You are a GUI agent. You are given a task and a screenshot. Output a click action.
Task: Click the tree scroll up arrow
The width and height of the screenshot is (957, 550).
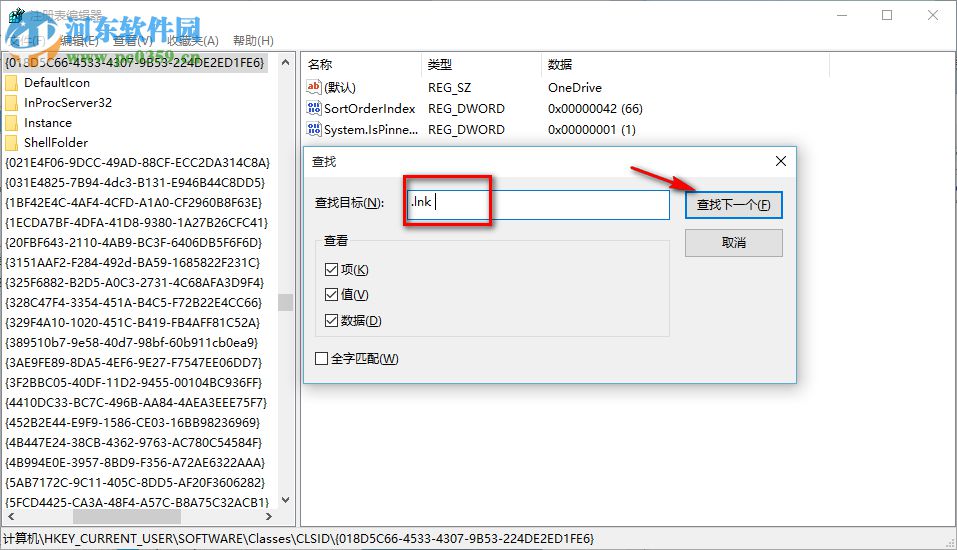(286, 62)
